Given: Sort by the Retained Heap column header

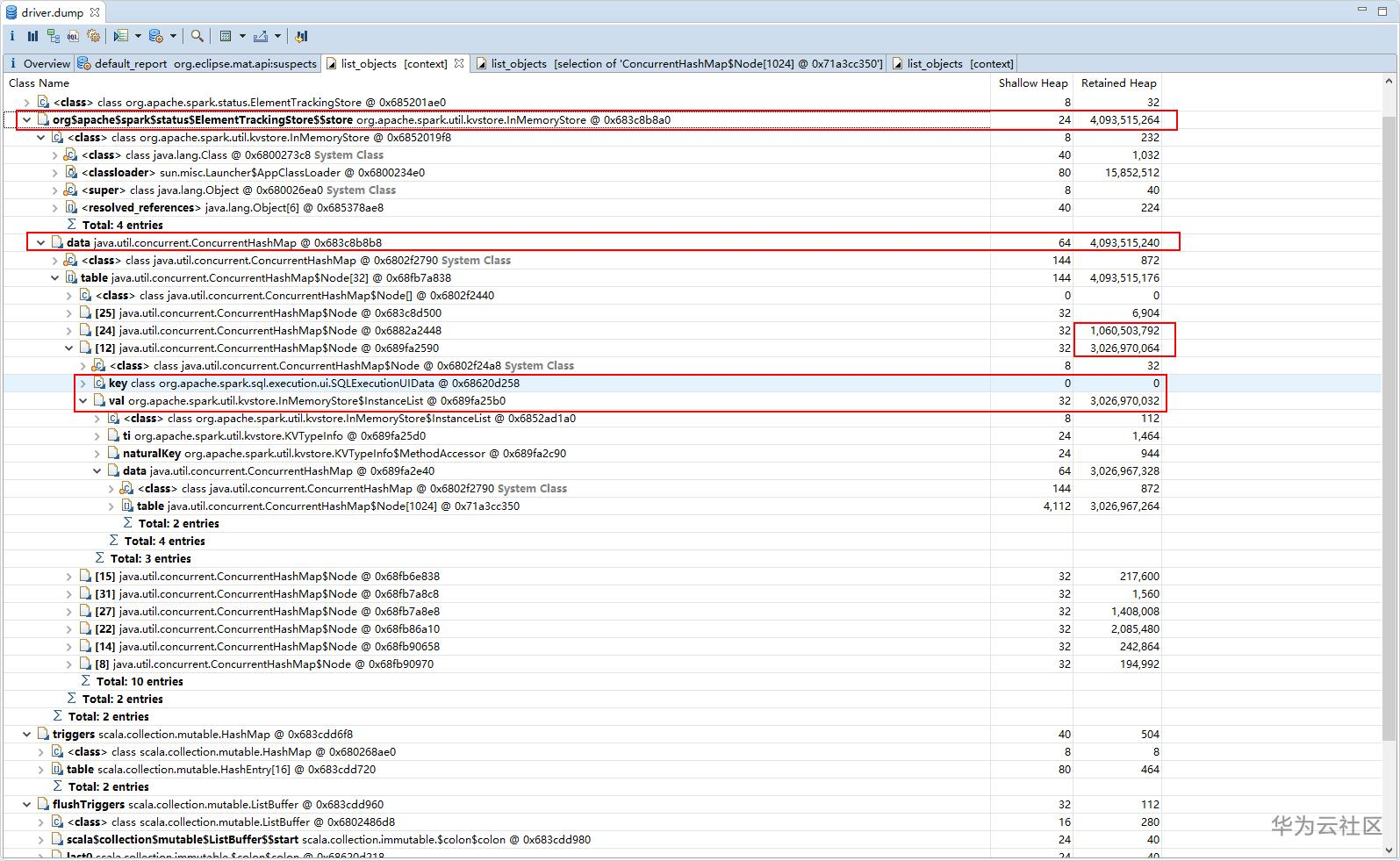Looking at the screenshot, I should (x=1118, y=83).
